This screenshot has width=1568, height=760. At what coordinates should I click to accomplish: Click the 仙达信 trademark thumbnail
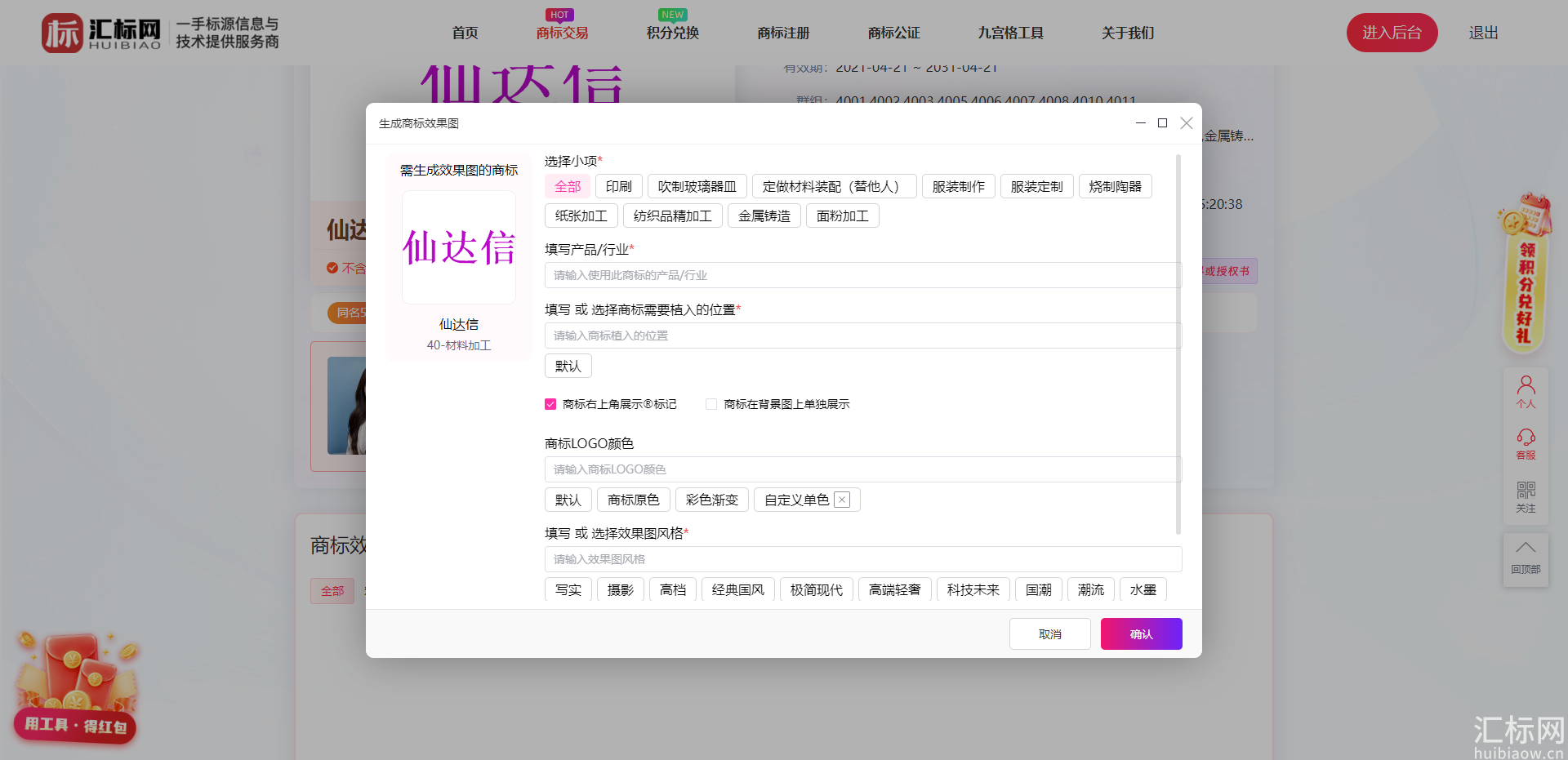coord(459,247)
